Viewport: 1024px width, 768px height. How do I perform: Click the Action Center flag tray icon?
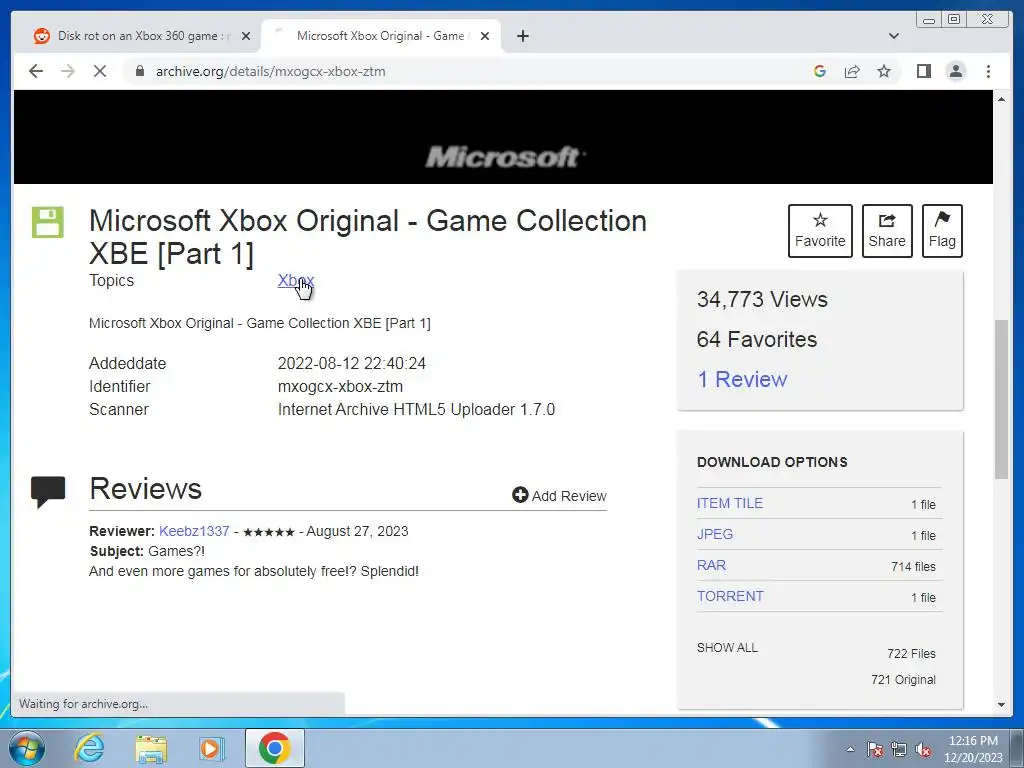[874, 749]
